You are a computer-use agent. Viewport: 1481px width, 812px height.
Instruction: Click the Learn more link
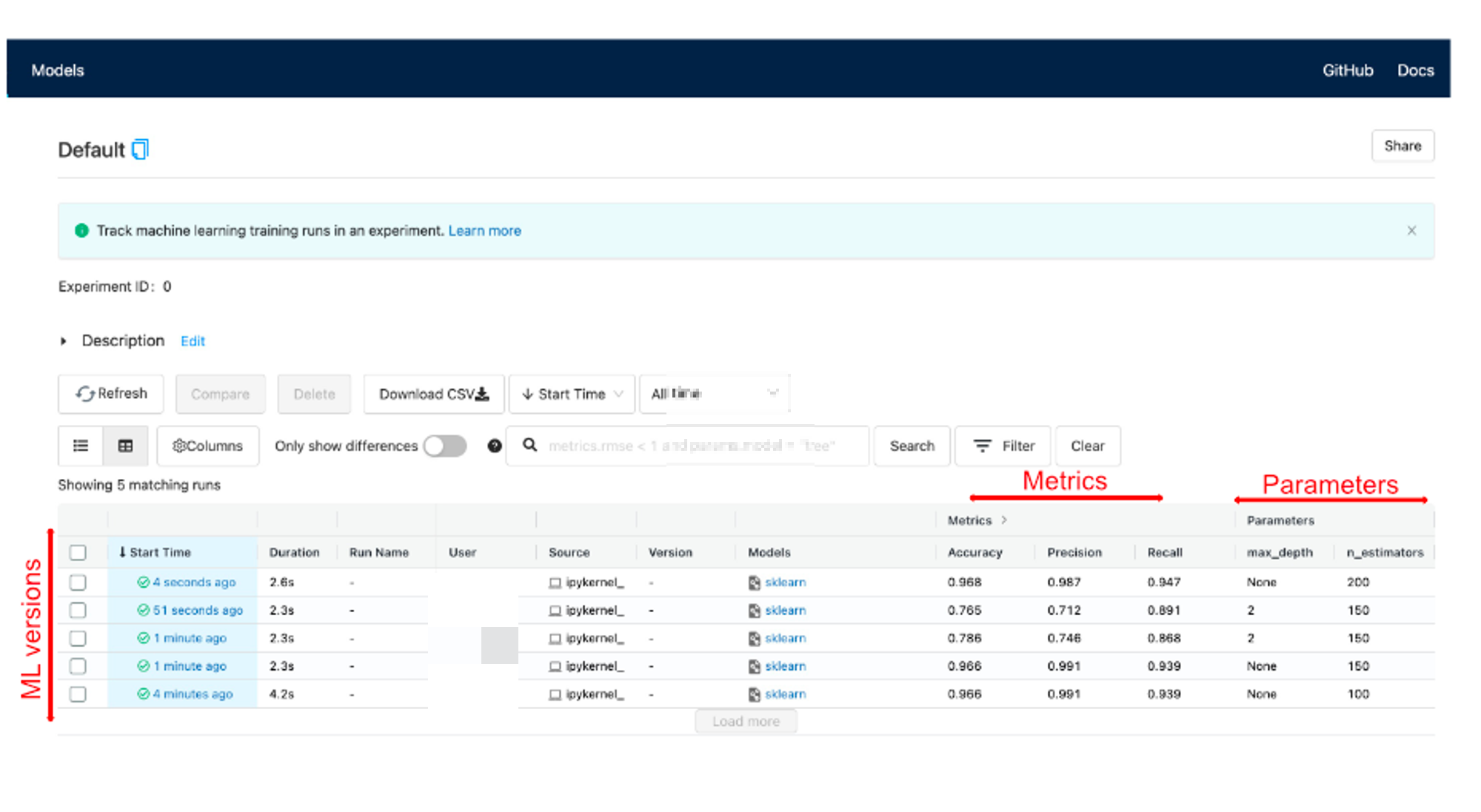pyautogui.click(x=484, y=231)
